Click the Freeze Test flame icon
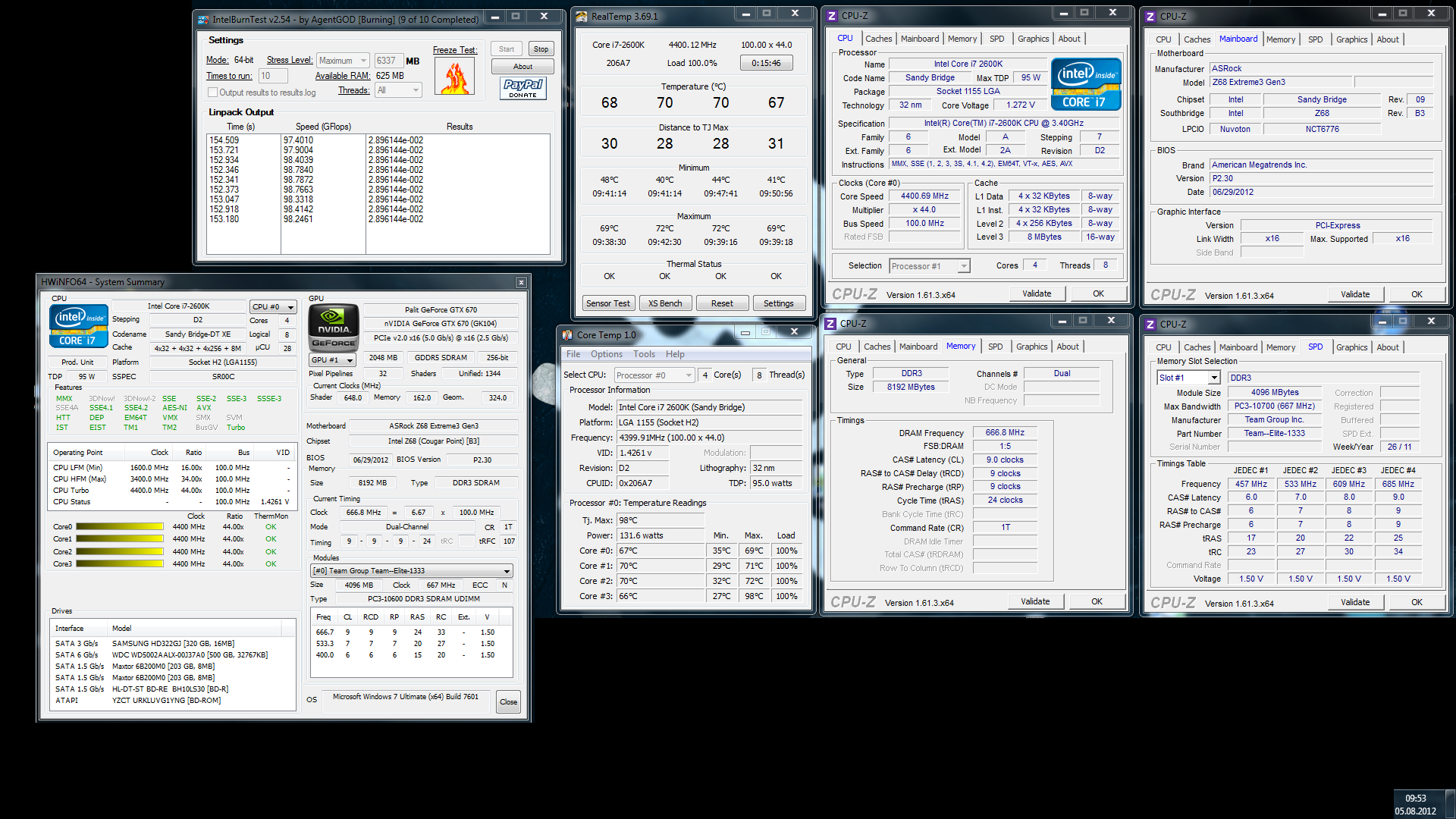This screenshot has height=819, width=1456. [455, 76]
